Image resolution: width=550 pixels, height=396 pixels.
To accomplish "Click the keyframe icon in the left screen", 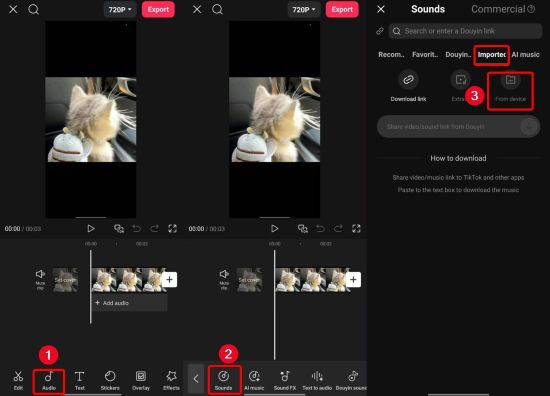I will (119, 229).
